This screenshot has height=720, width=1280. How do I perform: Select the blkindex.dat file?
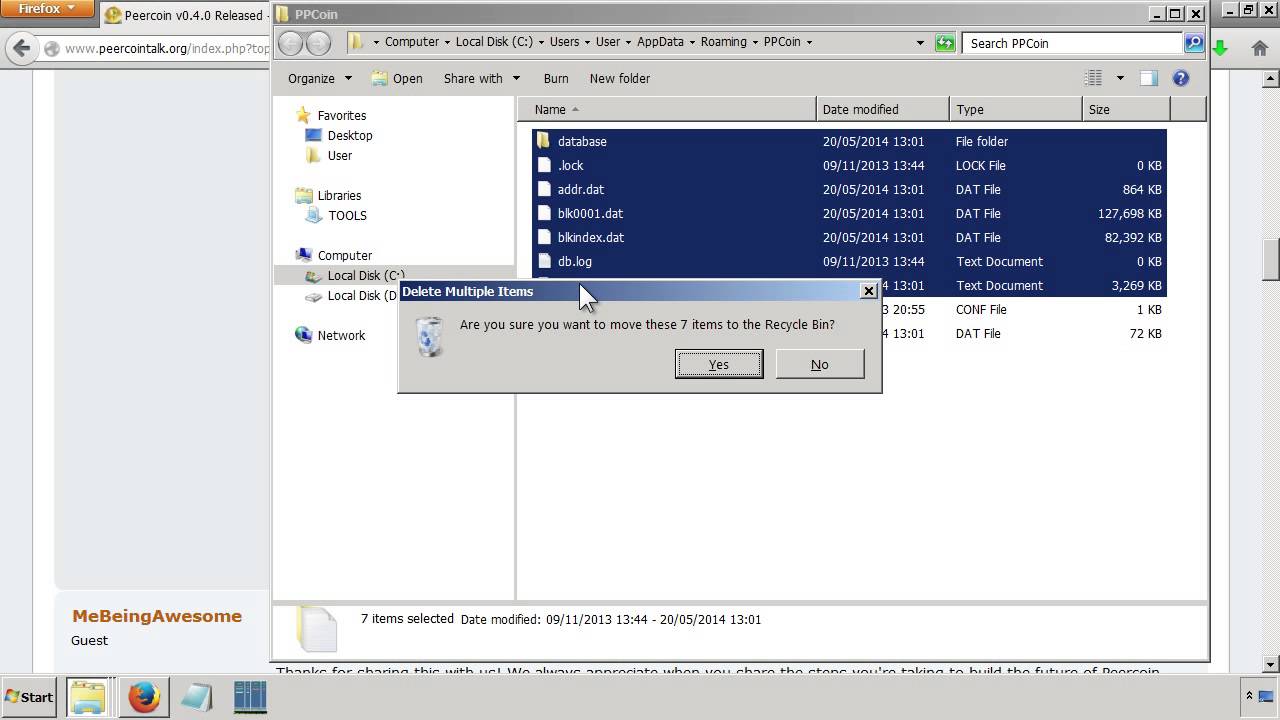tap(849, 237)
